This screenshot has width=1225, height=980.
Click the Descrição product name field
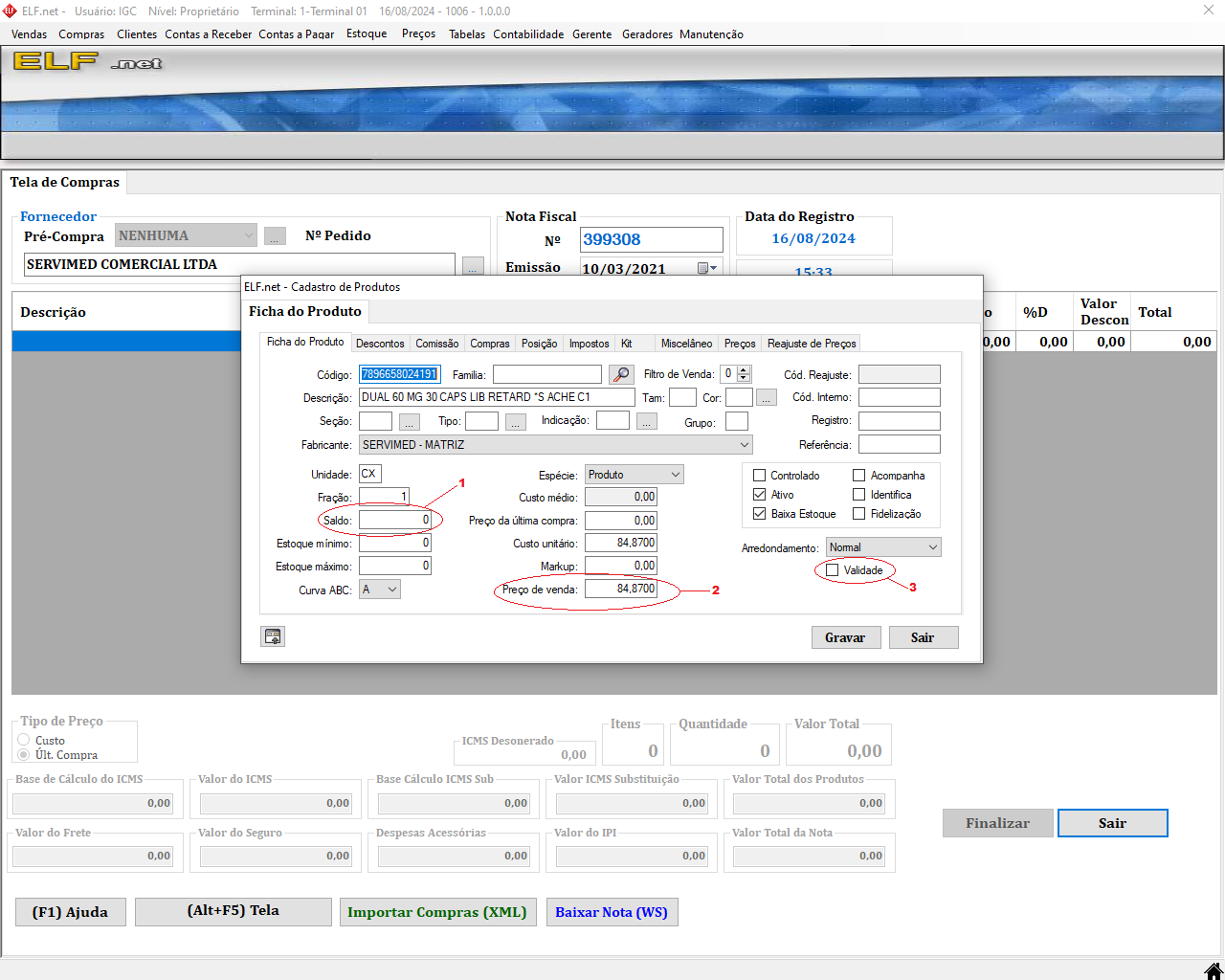coord(497,397)
